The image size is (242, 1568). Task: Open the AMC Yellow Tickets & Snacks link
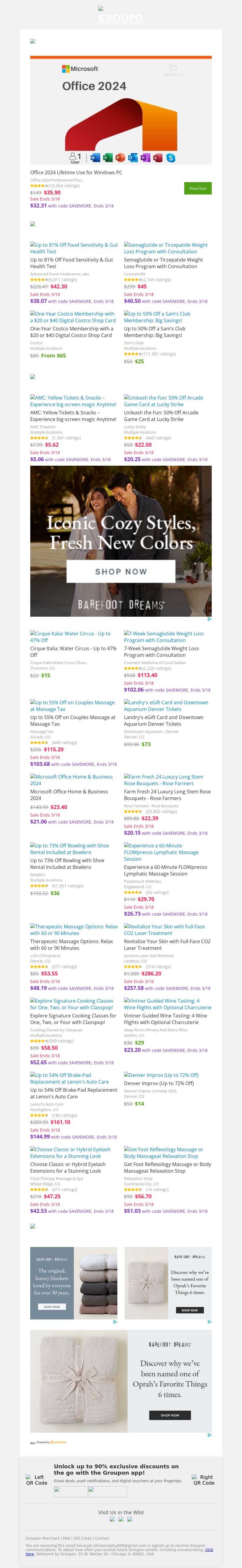pos(73,401)
